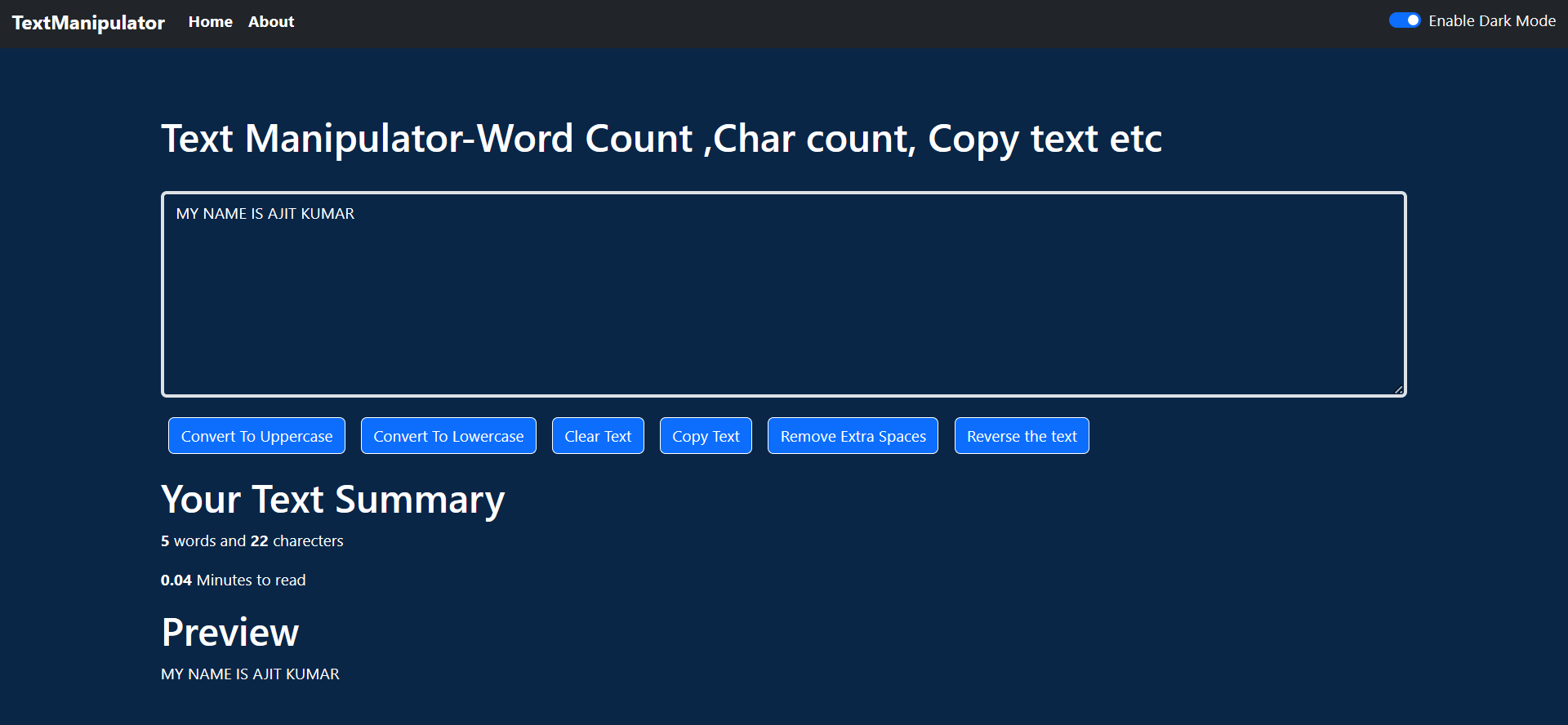Click the Clear Text button
The image size is (1568, 725).
[598, 436]
